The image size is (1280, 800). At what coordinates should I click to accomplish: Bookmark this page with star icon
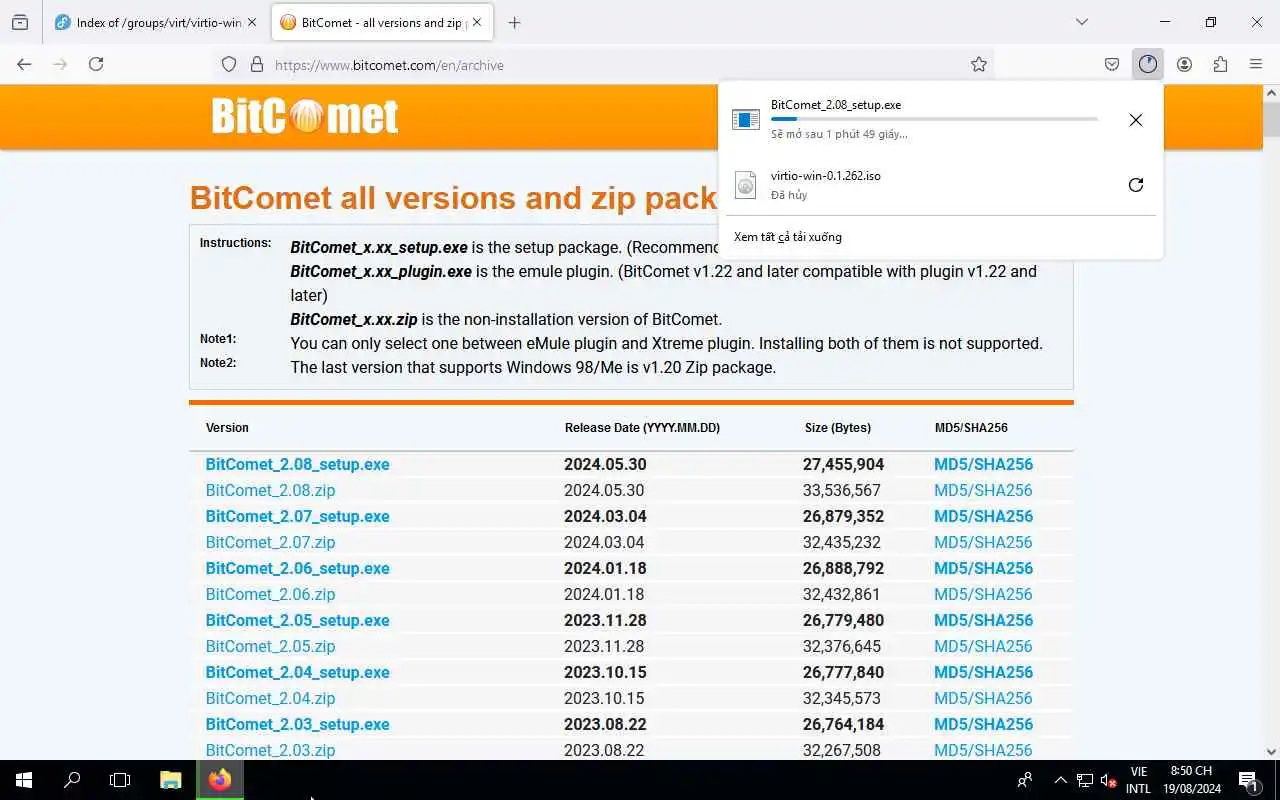click(979, 64)
